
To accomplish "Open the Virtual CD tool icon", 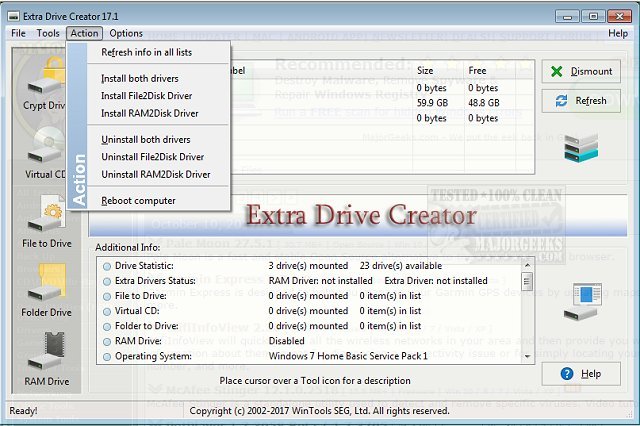I will coord(45,145).
